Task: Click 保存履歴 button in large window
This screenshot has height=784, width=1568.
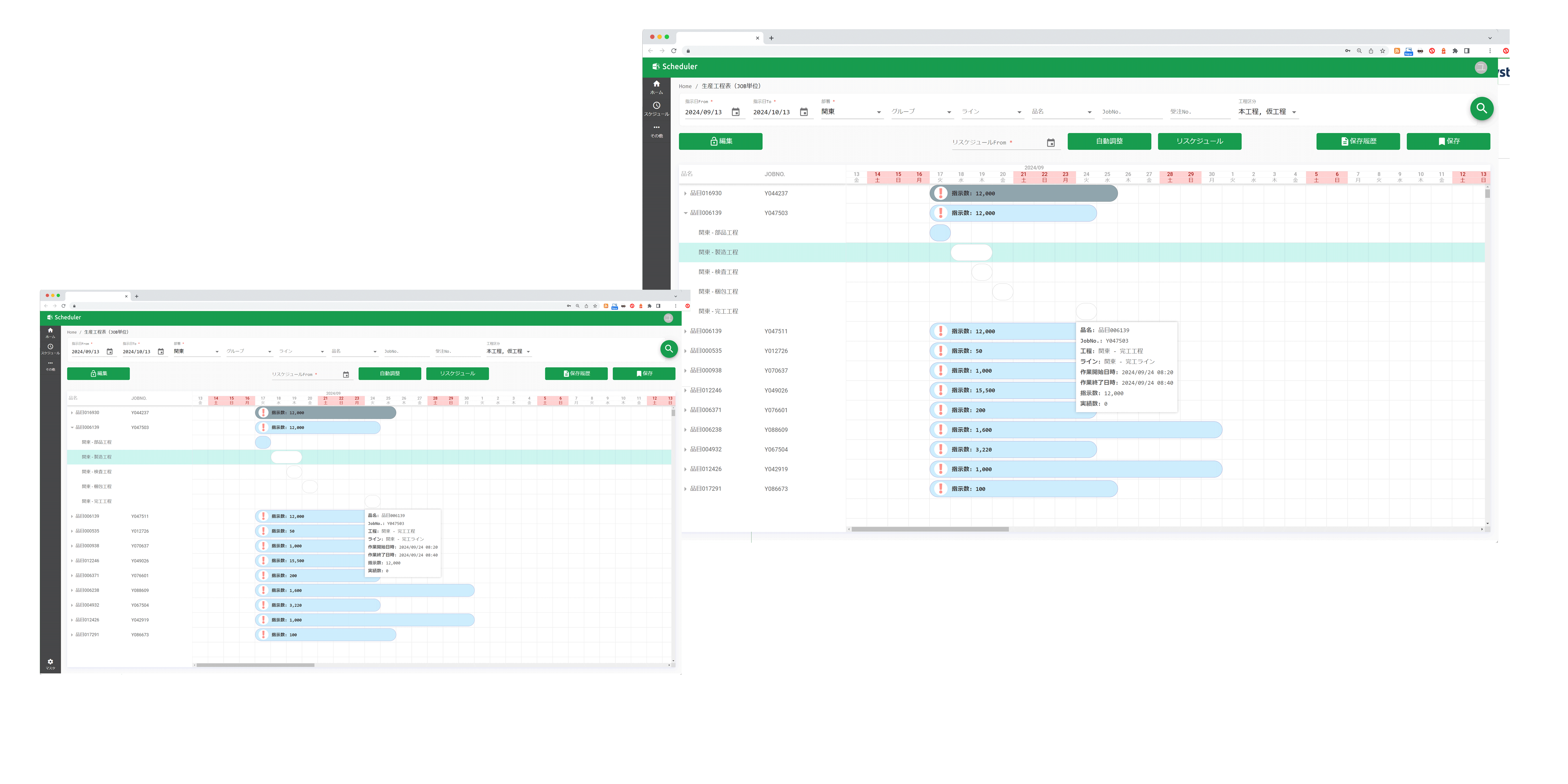Action: 1358,141
